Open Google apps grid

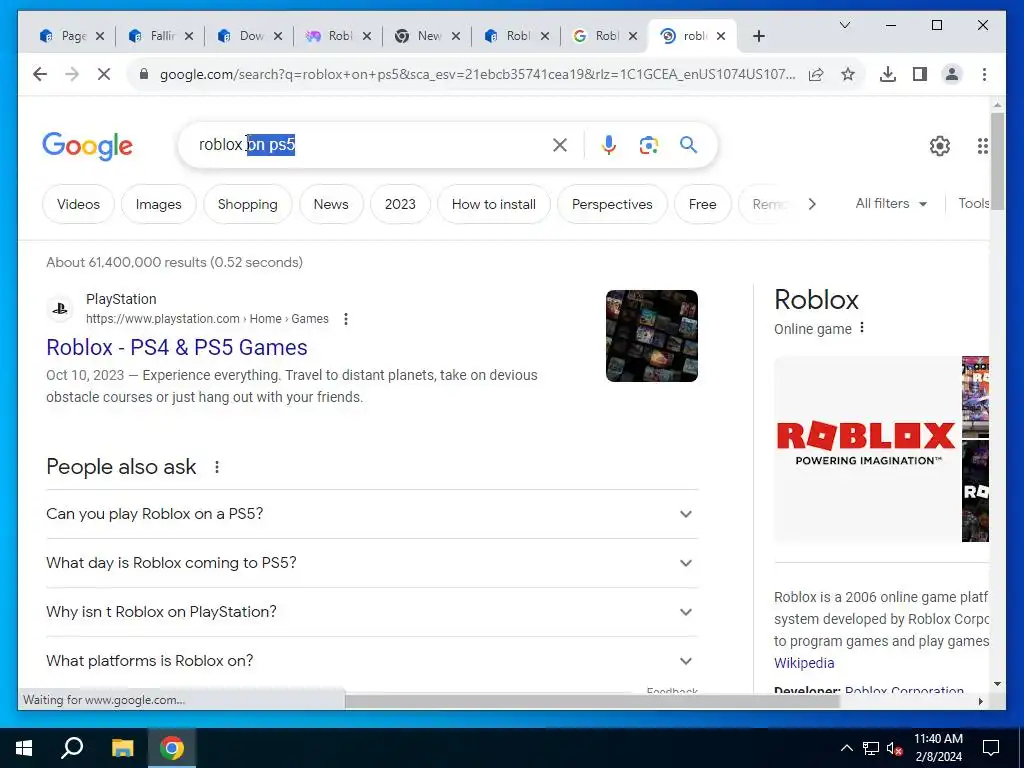982,146
